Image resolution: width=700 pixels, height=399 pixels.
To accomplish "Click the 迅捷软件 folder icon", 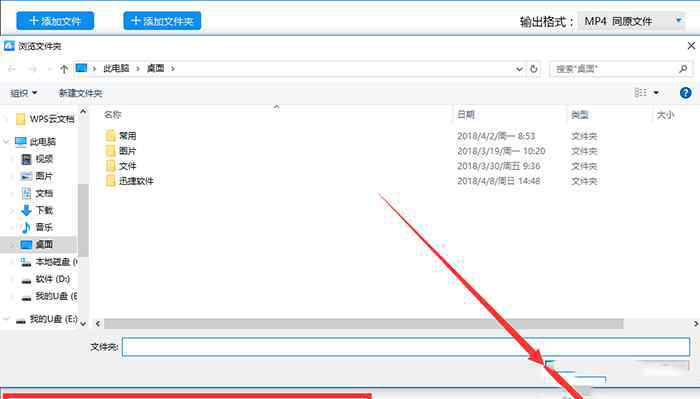I will coord(111,181).
